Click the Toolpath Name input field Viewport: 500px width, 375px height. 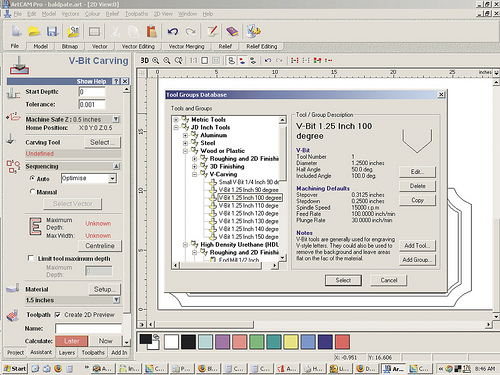click(x=89, y=329)
